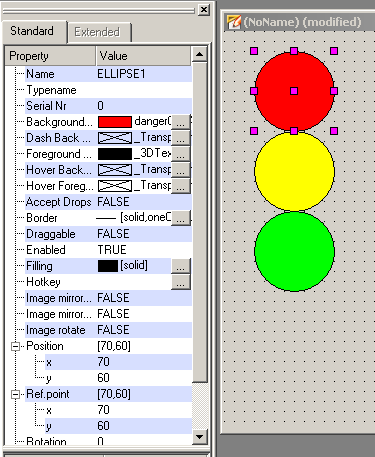Screen dimensions: 375x457
Task: Collapse the Position property node
Action: (15, 346)
